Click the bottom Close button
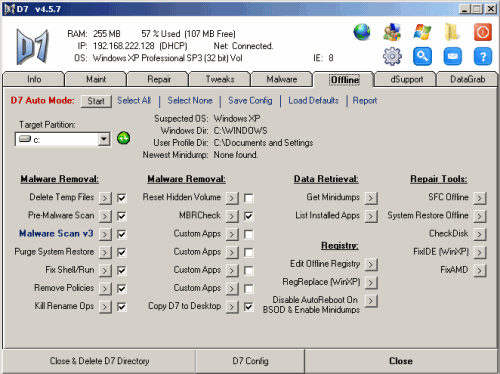This screenshot has width=500, height=374. coord(401,361)
